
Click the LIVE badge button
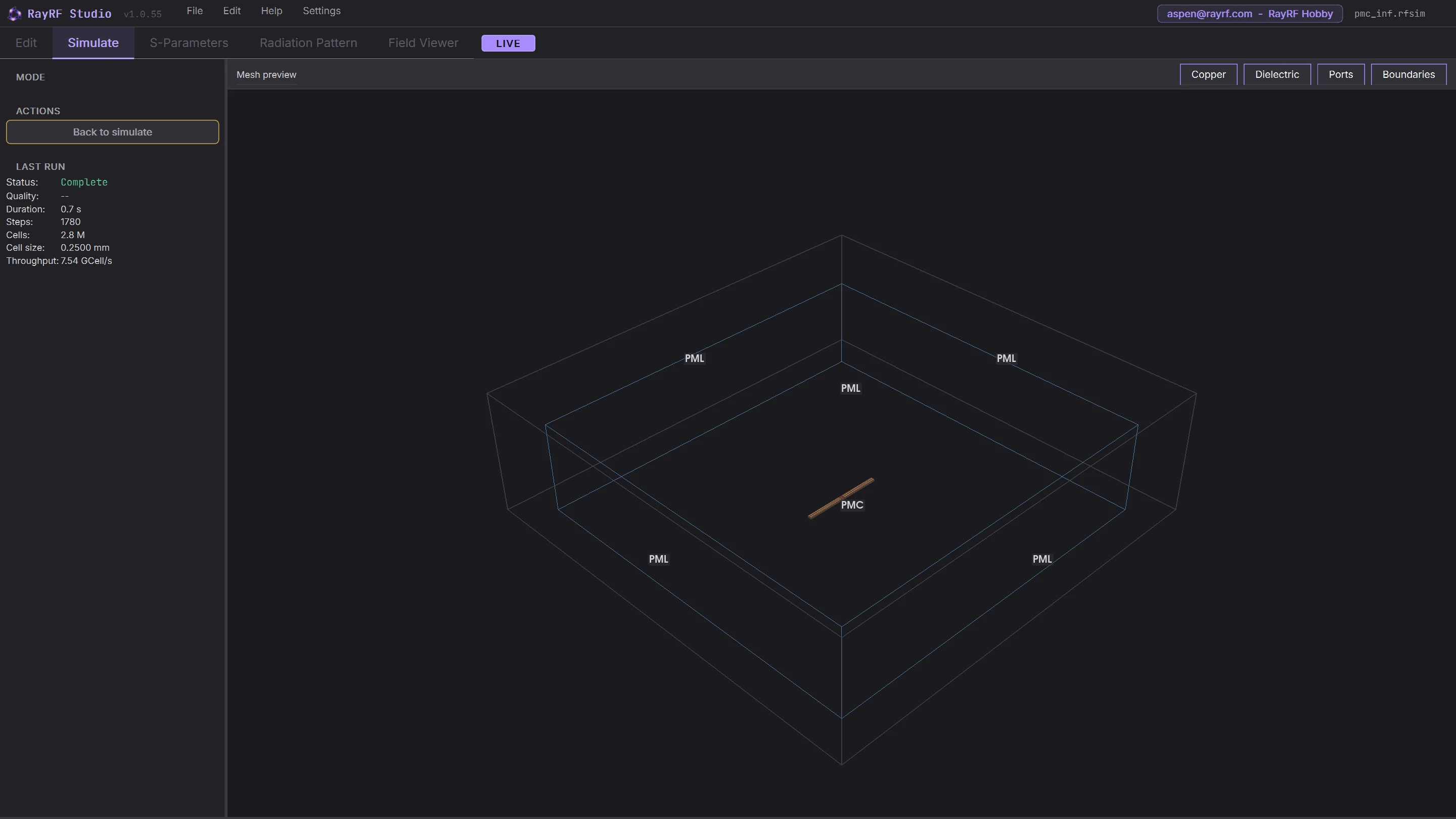pos(508,43)
